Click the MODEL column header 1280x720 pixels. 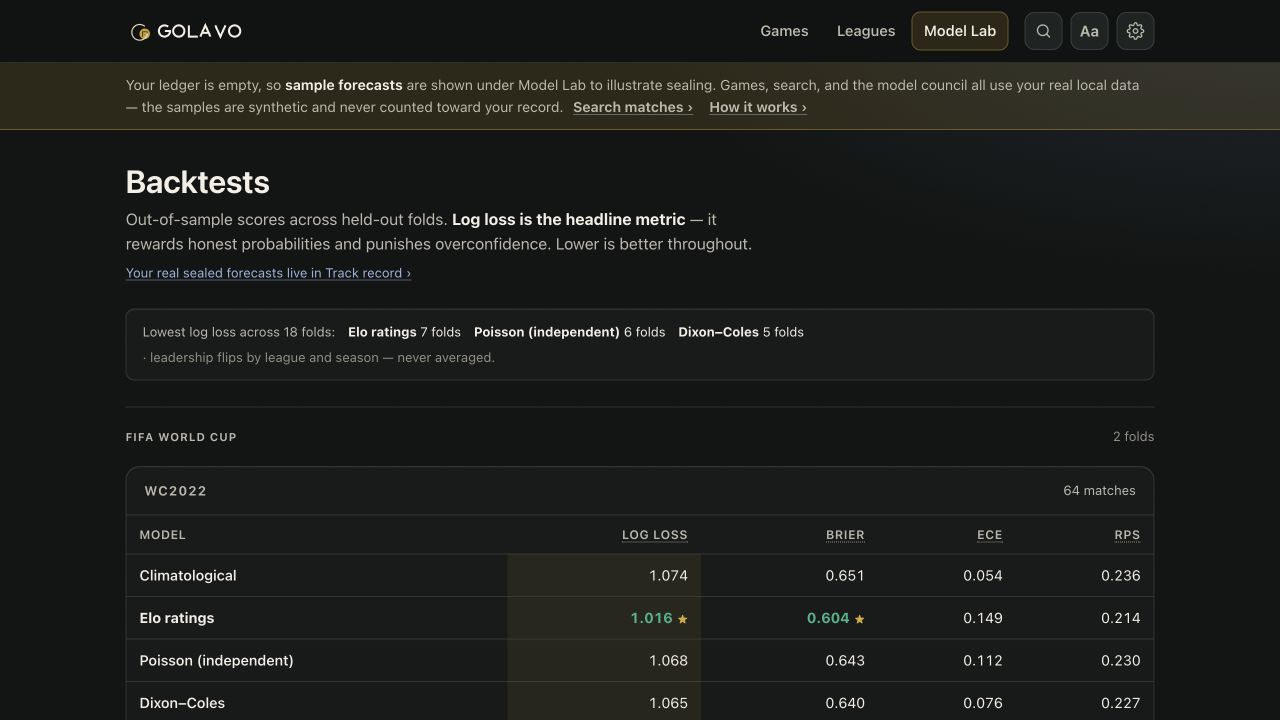pos(163,535)
